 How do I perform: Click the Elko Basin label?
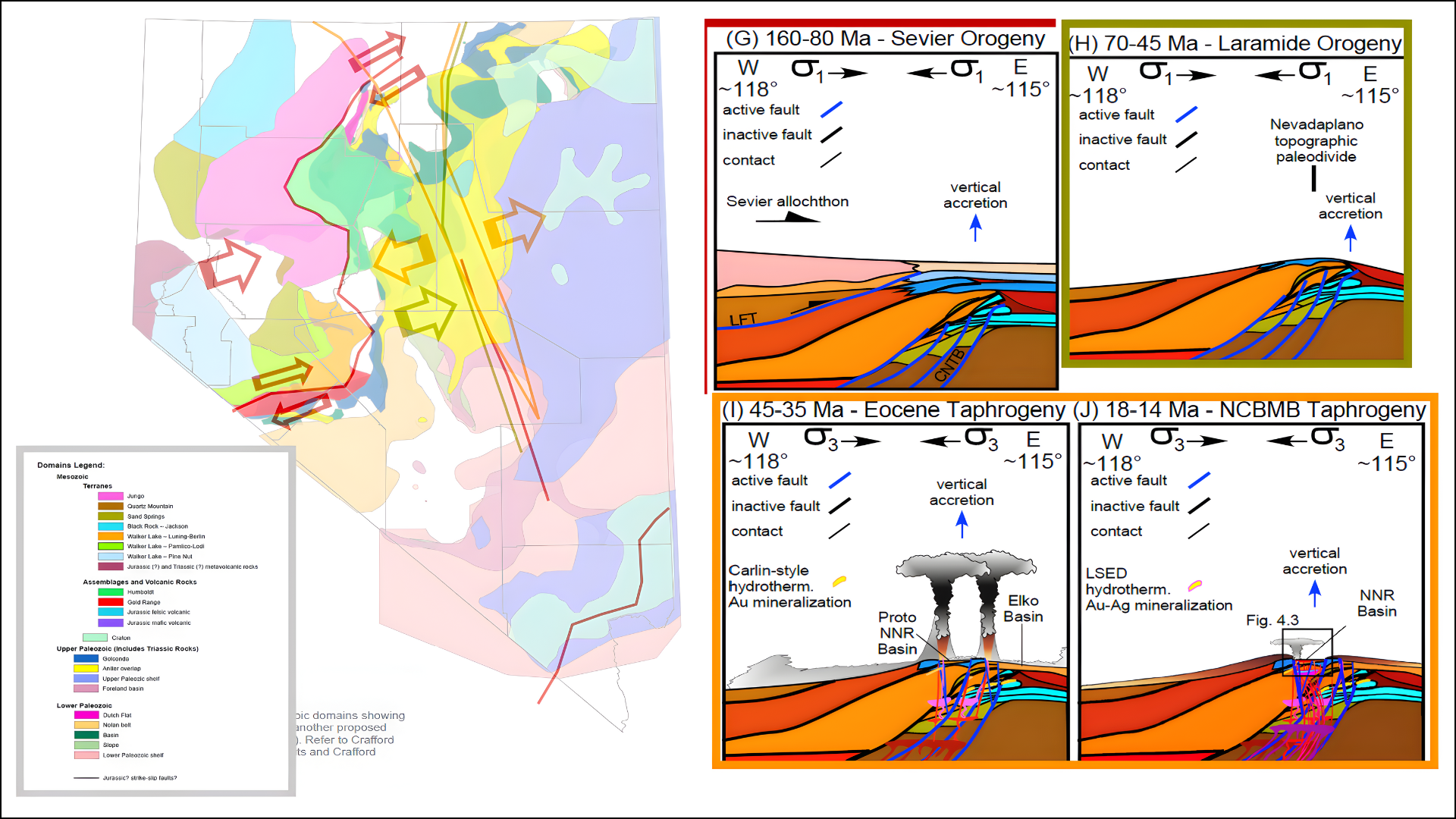pos(1023,608)
